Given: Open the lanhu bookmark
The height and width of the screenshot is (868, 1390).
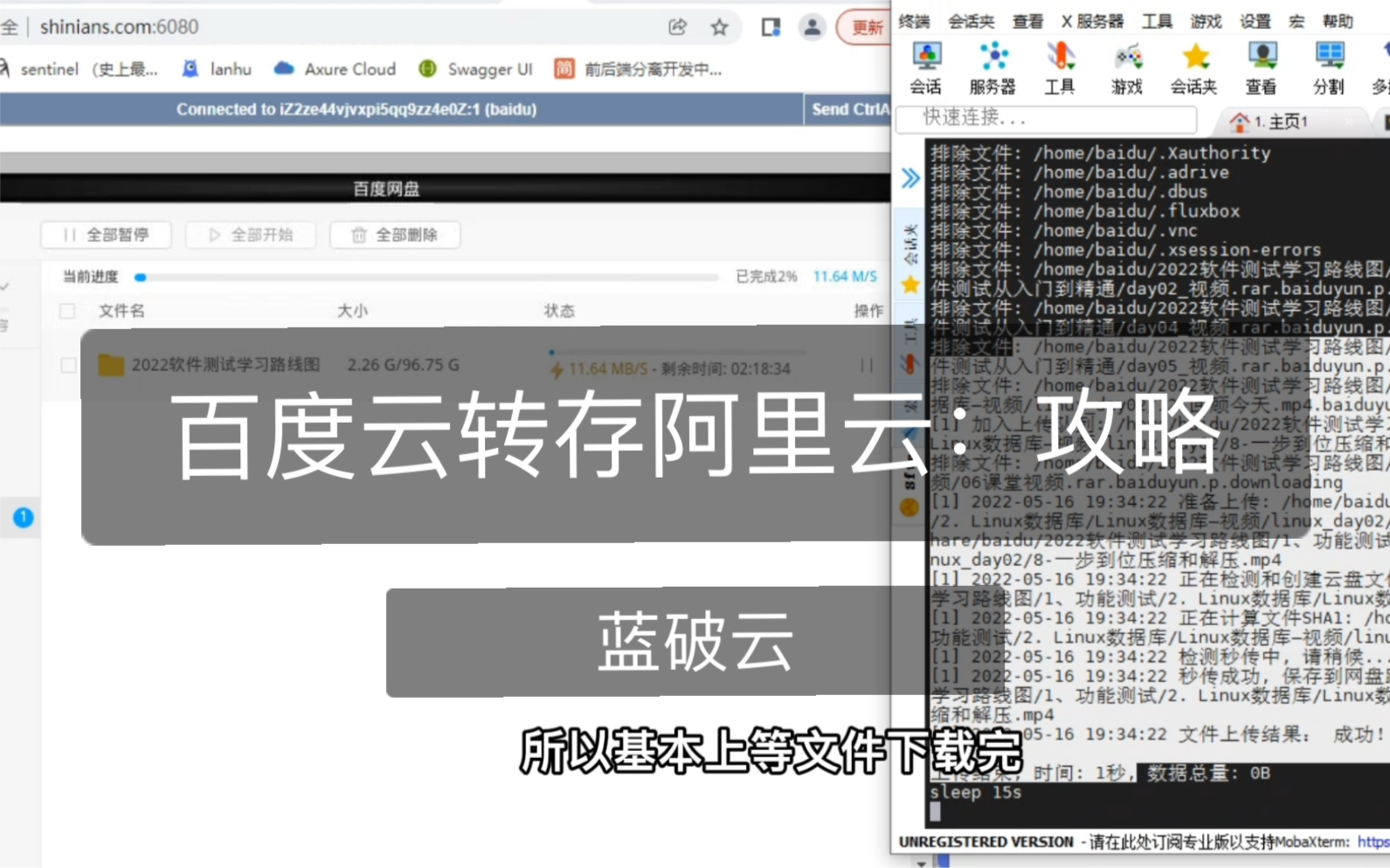Looking at the screenshot, I should point(217,69).
